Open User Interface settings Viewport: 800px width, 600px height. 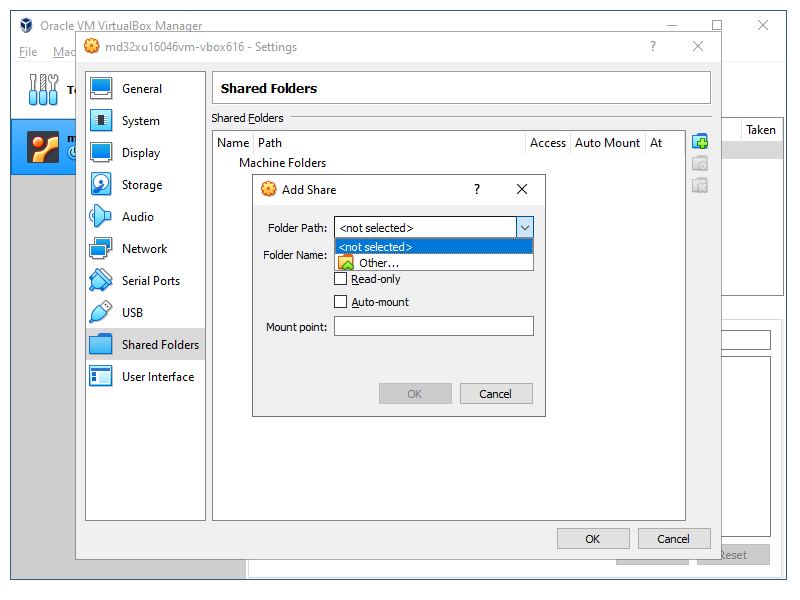pyautogui.click(x=157, y=377)
